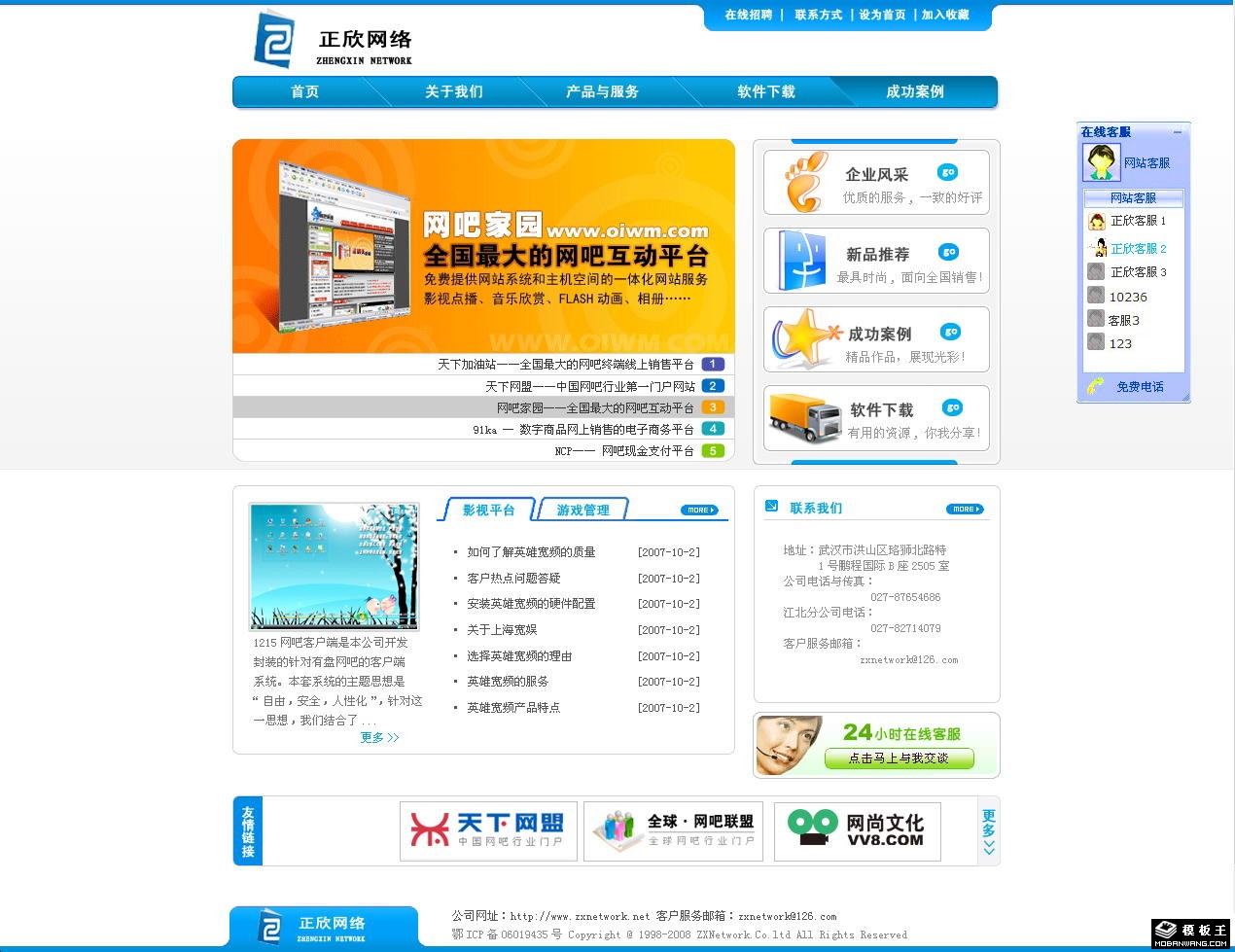Click the go button next to 成功案例 card

pos(951,332)
